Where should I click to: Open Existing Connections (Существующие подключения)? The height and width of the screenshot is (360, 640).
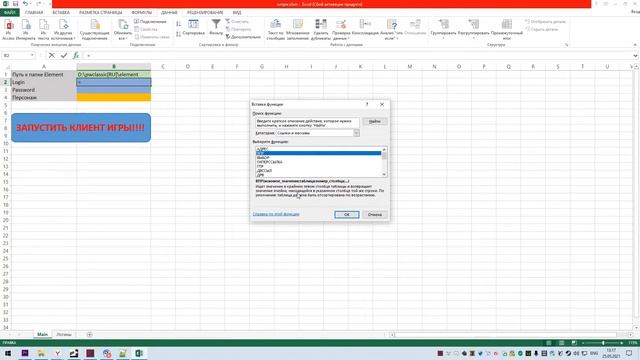[94, 30]
